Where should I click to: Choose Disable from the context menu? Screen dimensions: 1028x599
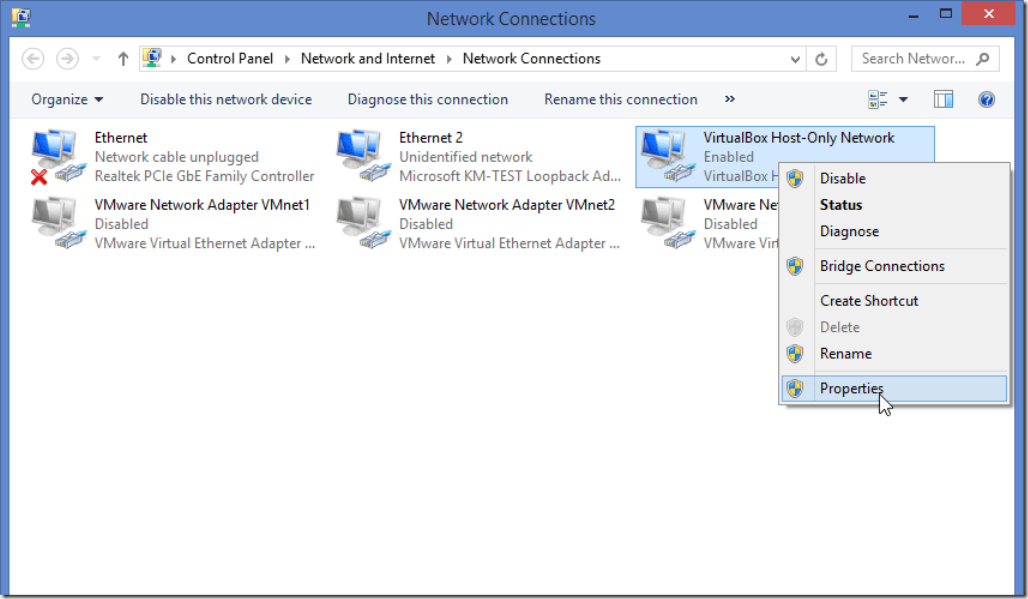point(894,178)
